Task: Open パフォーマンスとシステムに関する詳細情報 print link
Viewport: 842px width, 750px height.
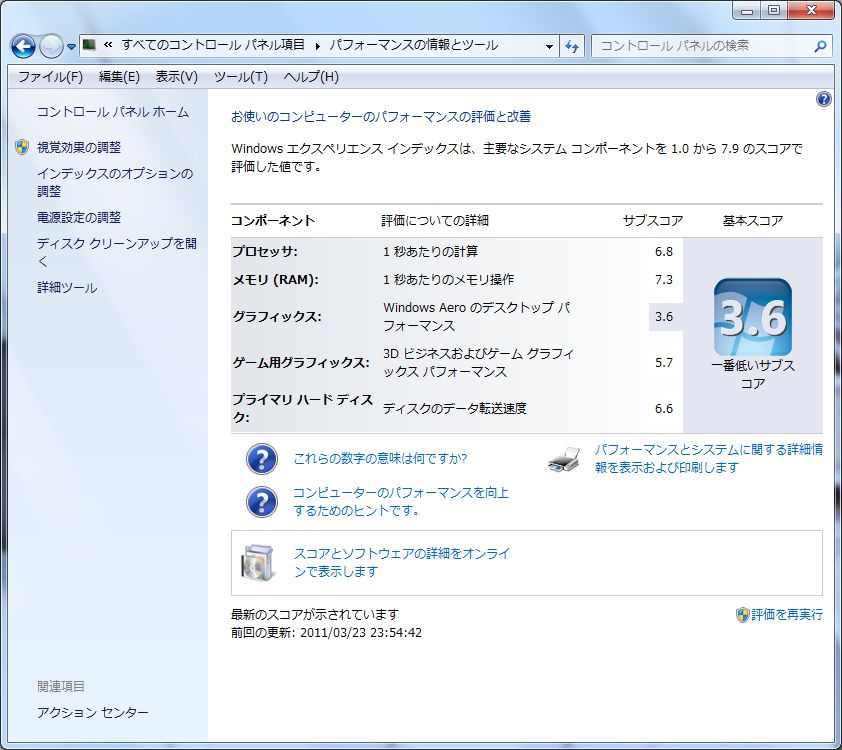Action: [x=708, y=458]
